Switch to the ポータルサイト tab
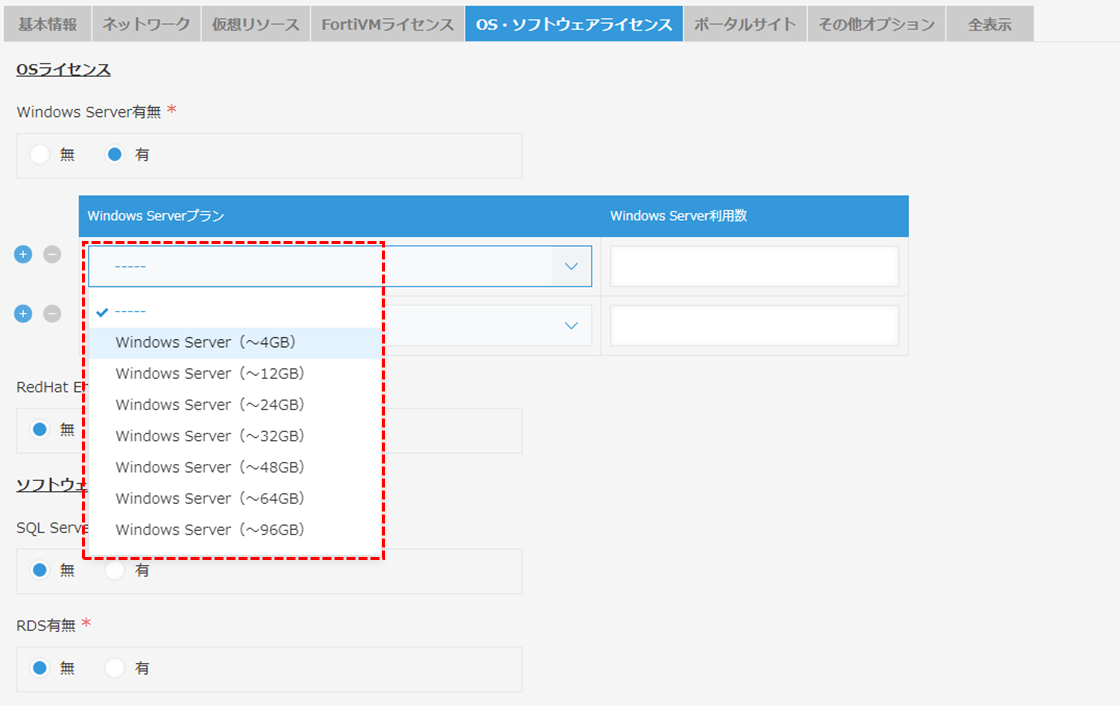Image resolution: width=1120 pixels, height=706 pixels. [x=745, y=24]
